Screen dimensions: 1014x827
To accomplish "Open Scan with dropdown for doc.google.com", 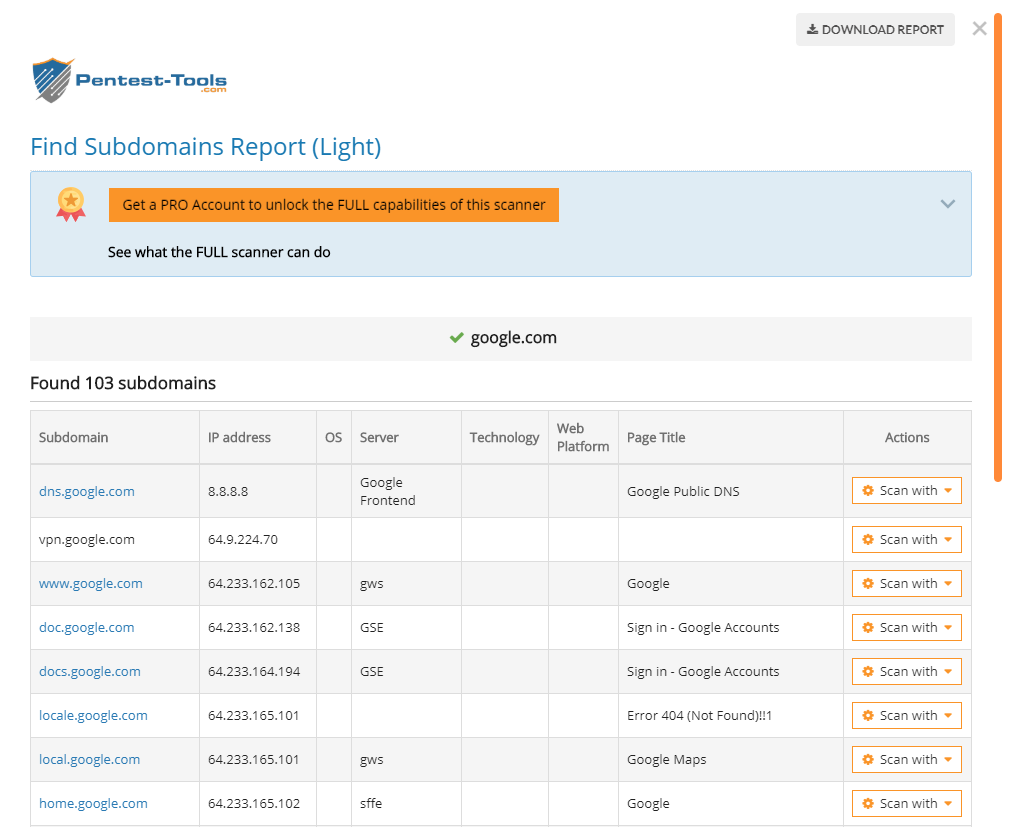I will pos(907,628).
